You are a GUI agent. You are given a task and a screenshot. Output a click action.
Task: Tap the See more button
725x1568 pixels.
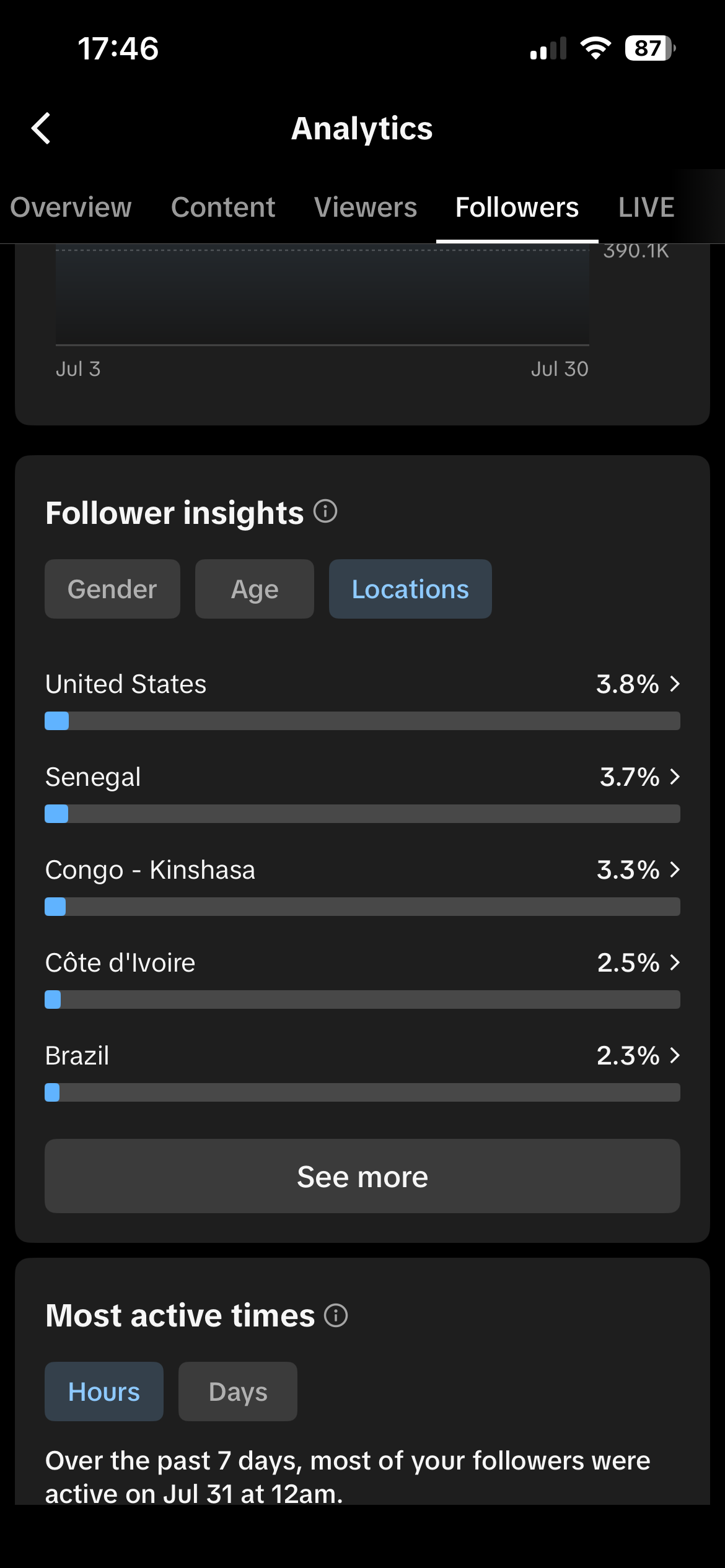click(x=362, y=1176)
